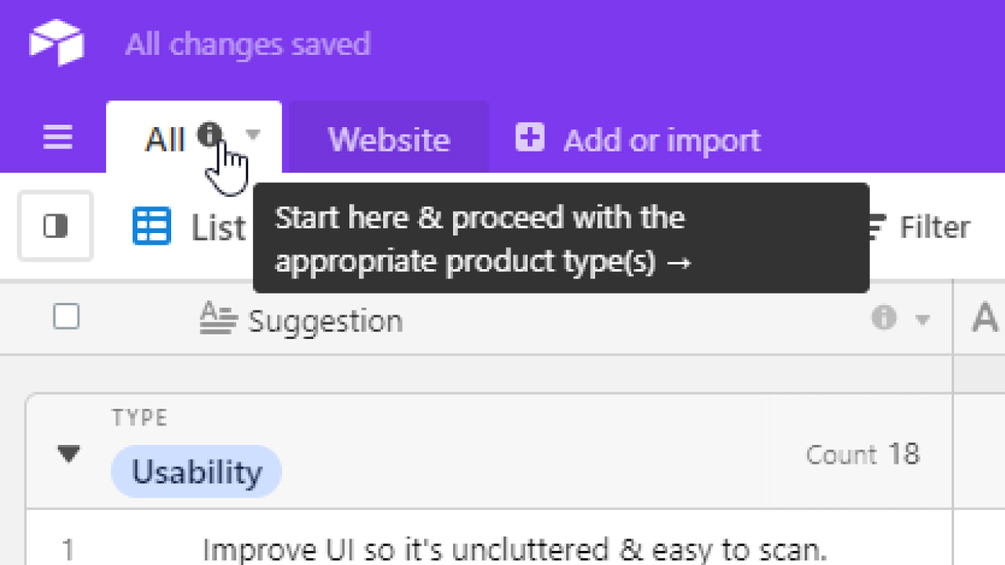Switch to the Website table tab
Image resolution: width=1005 pixels, height=565 pixels.
(x=389, y=139)
